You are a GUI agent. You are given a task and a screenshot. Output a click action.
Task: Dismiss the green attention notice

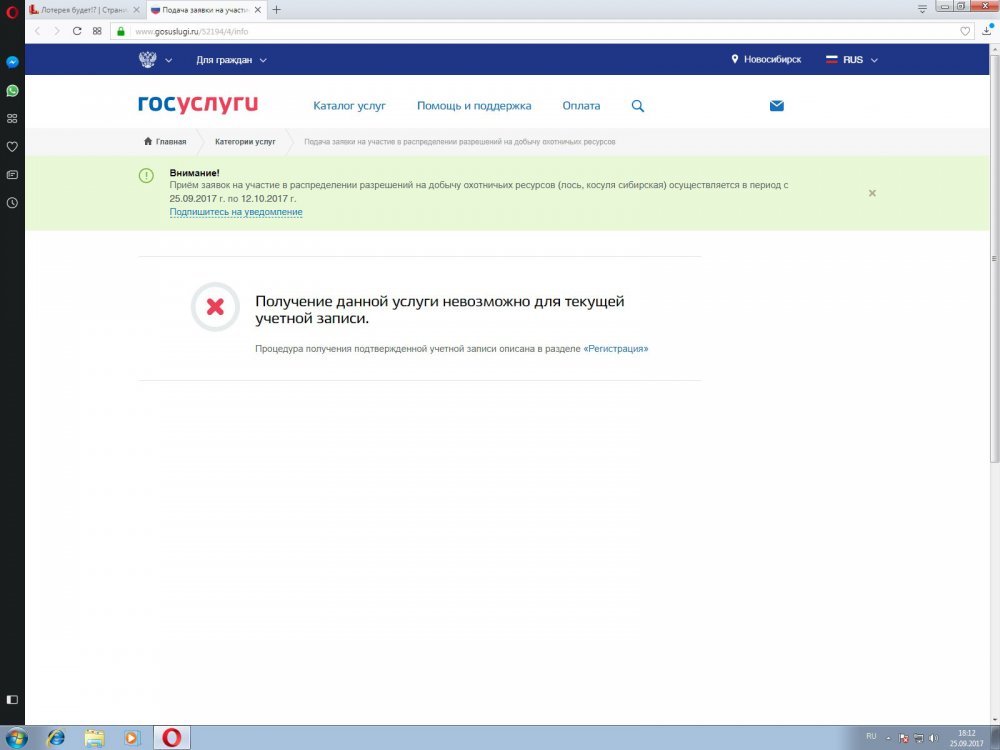[x=872, y=193]
